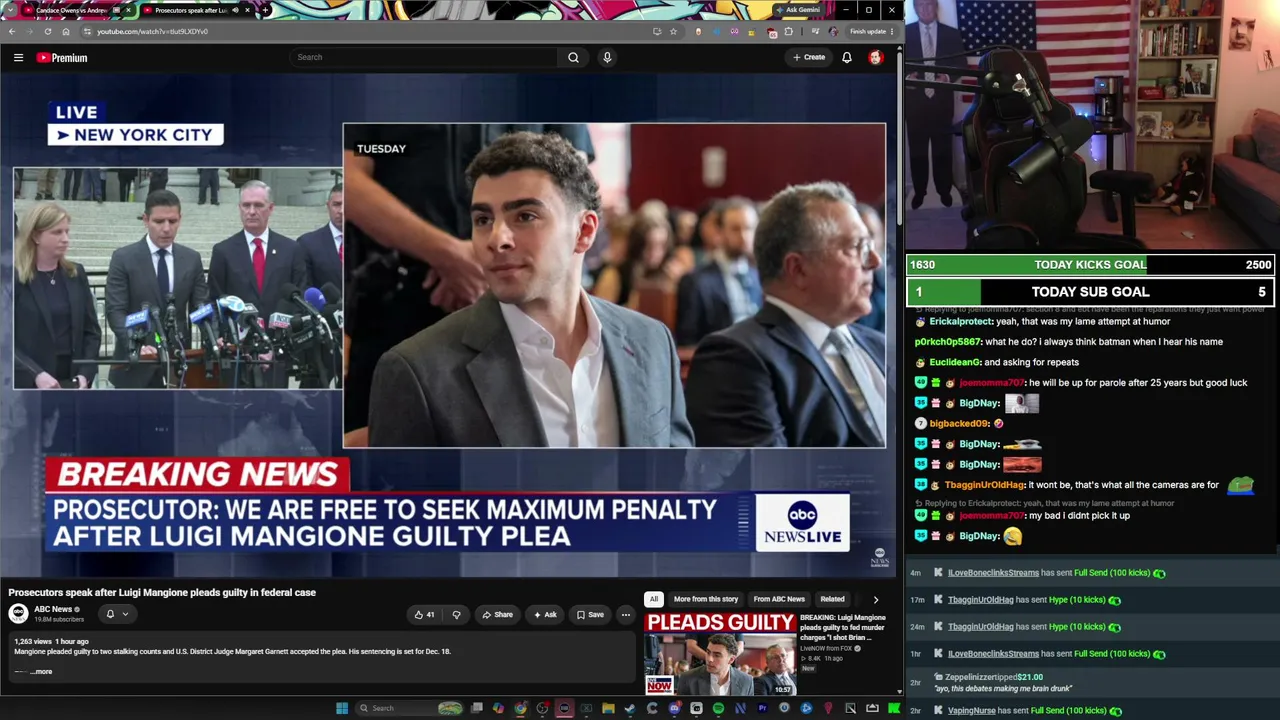Click Ask Gemini in Chrome title bar
Viewport: 1280px width, 720px height.
798,10
